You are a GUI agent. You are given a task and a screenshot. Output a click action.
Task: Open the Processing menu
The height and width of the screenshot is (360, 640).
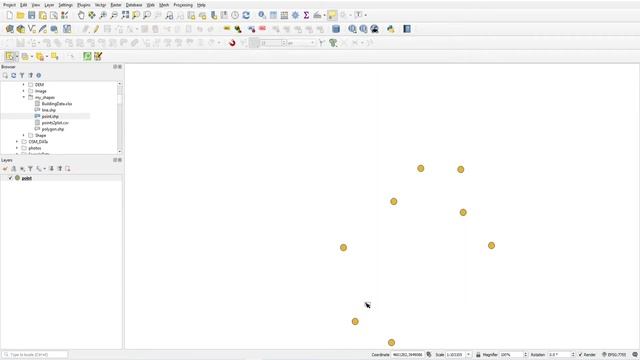click(x=183, y=5)
